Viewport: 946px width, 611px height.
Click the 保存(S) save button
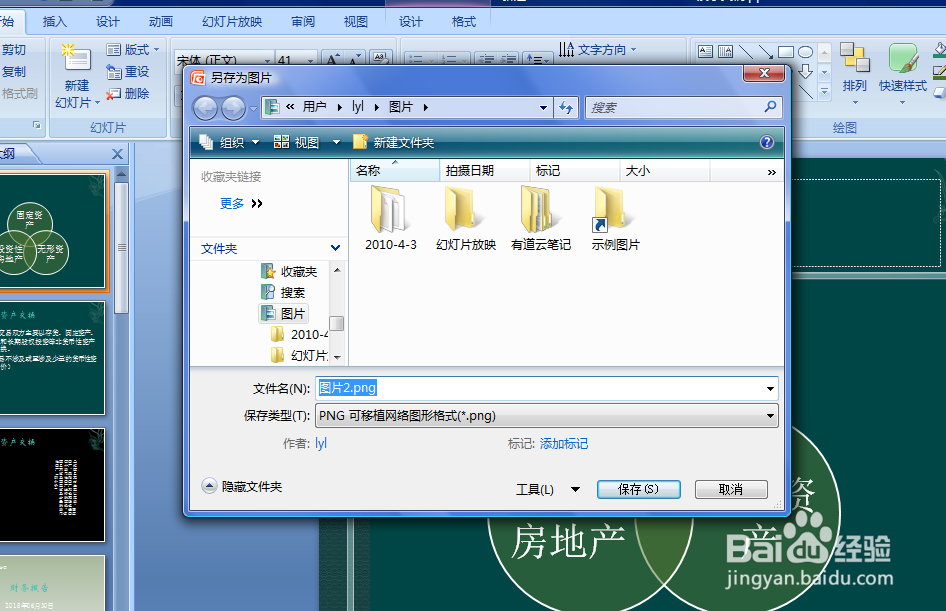pyautogui.click(x=638, y=489)
